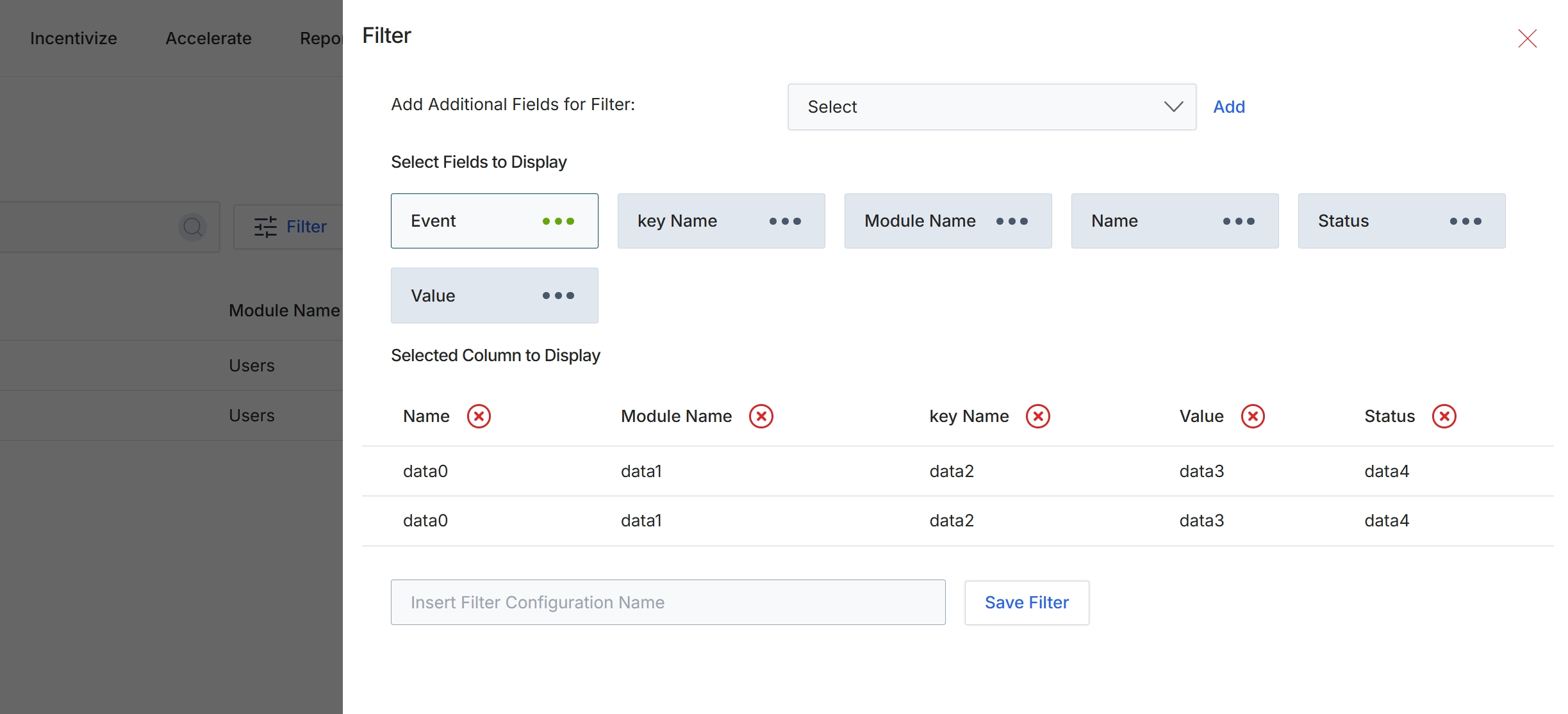This screenshot has width=1568, height=714.
Task: Click the Save Filter button
Action: pos(1027,603)
